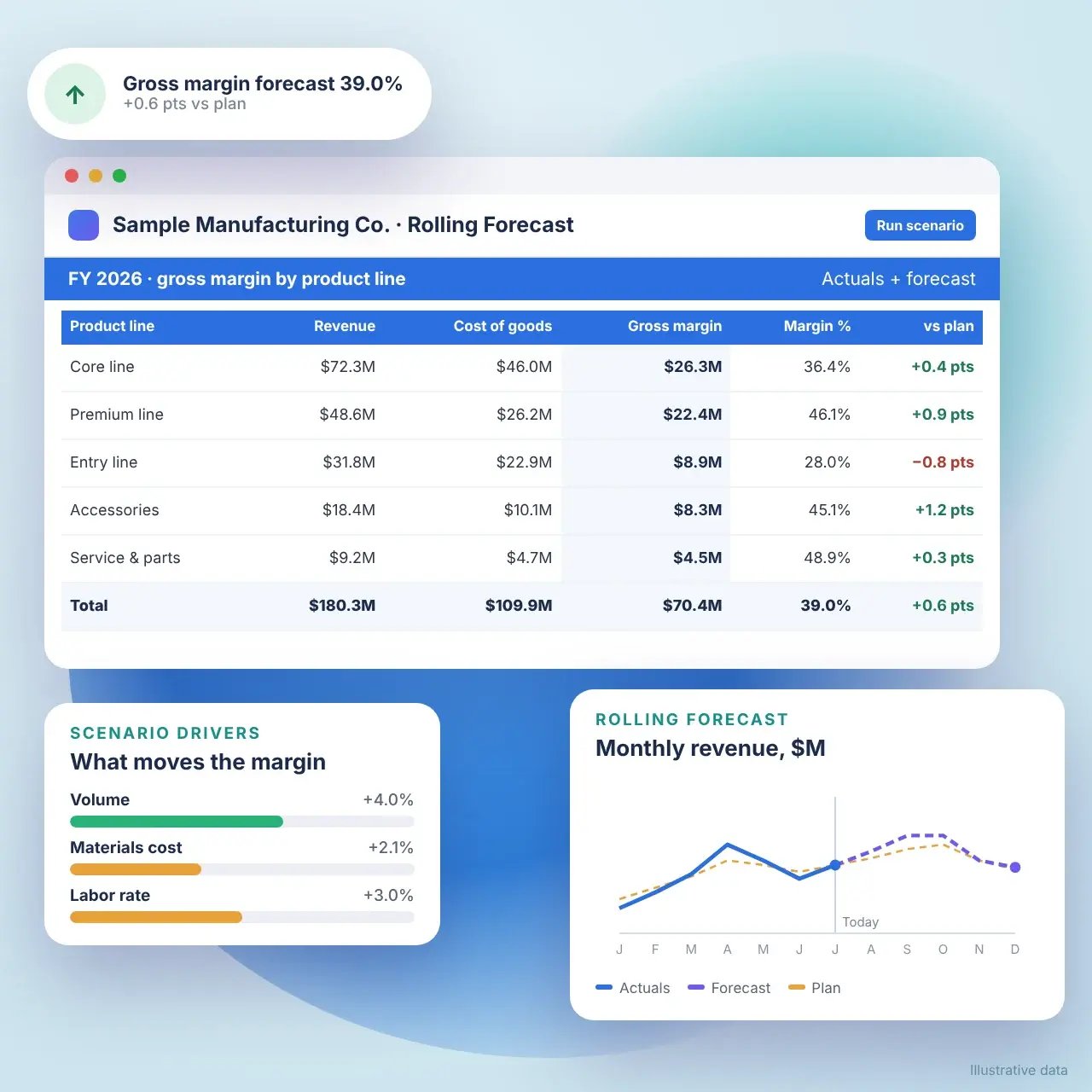Click the Premium line margin 46.1%
The image size is (1092, 1092).
pyautogui.click(x=829, y=415)
